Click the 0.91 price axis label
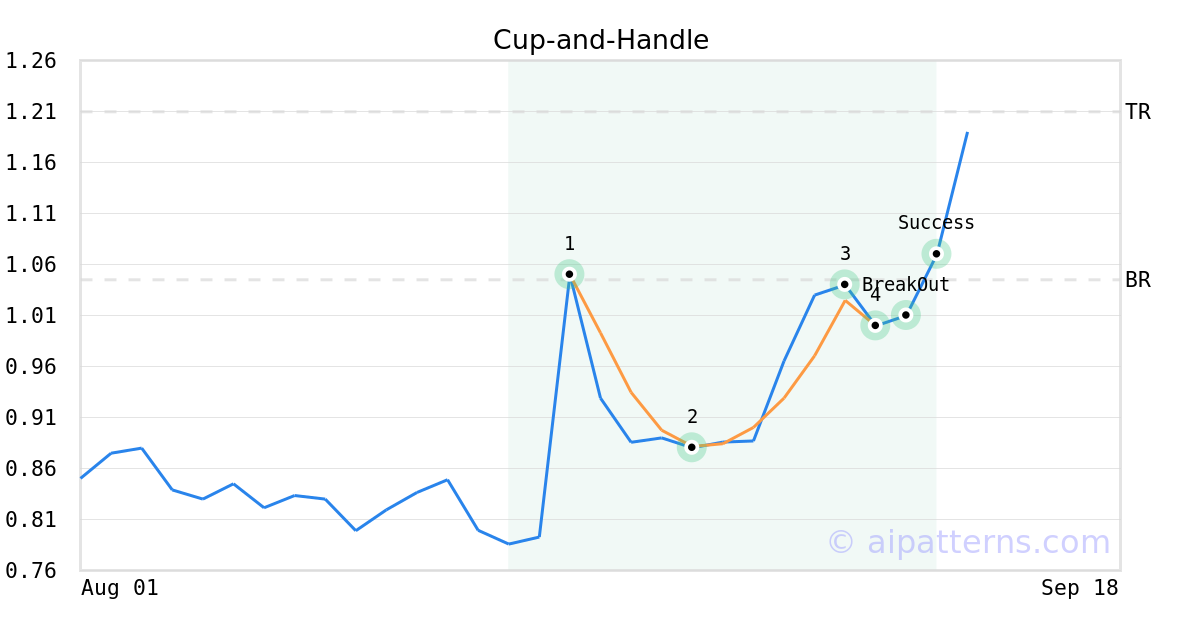The width and height of the screenshot is (1200, 630). click(31, 418)
